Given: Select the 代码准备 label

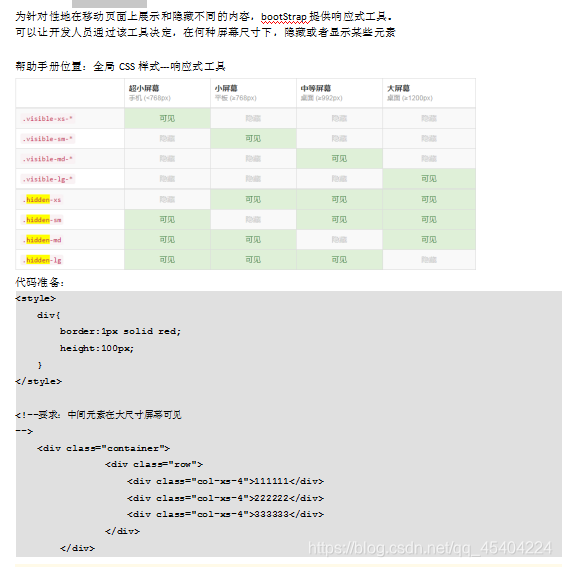Looking at the screenshot, I should pyautogui.click(x=40, y=282).
